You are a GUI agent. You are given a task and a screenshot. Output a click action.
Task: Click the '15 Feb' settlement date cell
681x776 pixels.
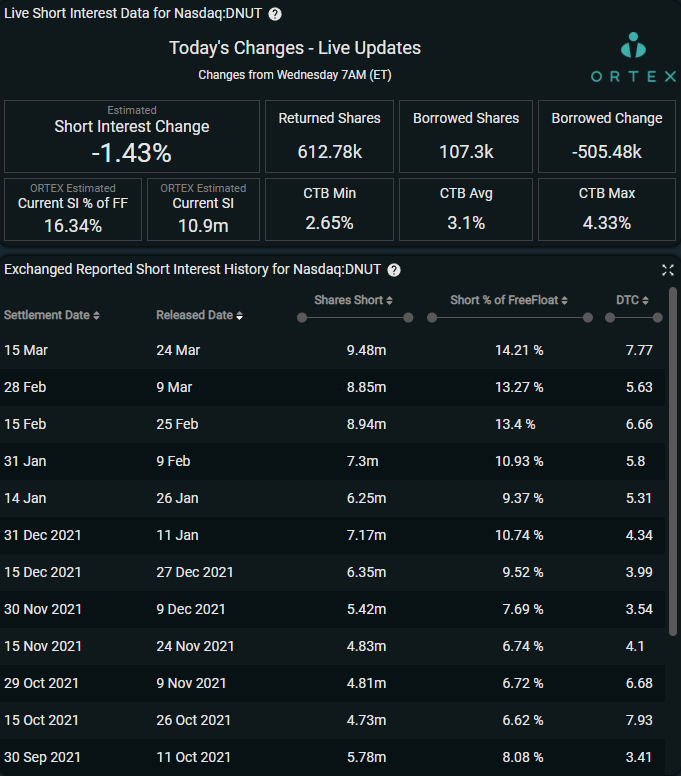pos(25,424)
